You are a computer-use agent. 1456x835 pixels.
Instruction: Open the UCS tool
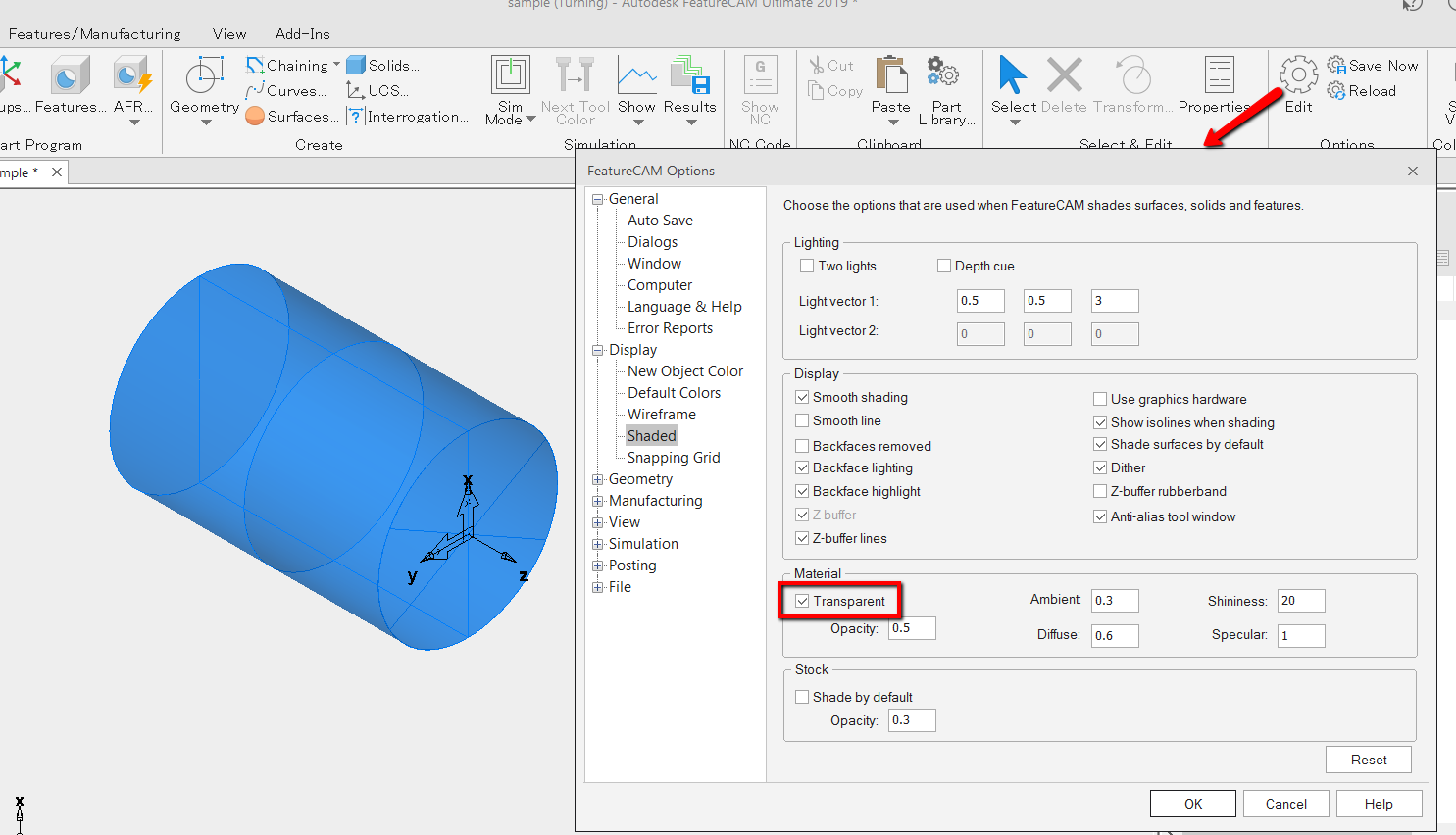click(377, 90)
